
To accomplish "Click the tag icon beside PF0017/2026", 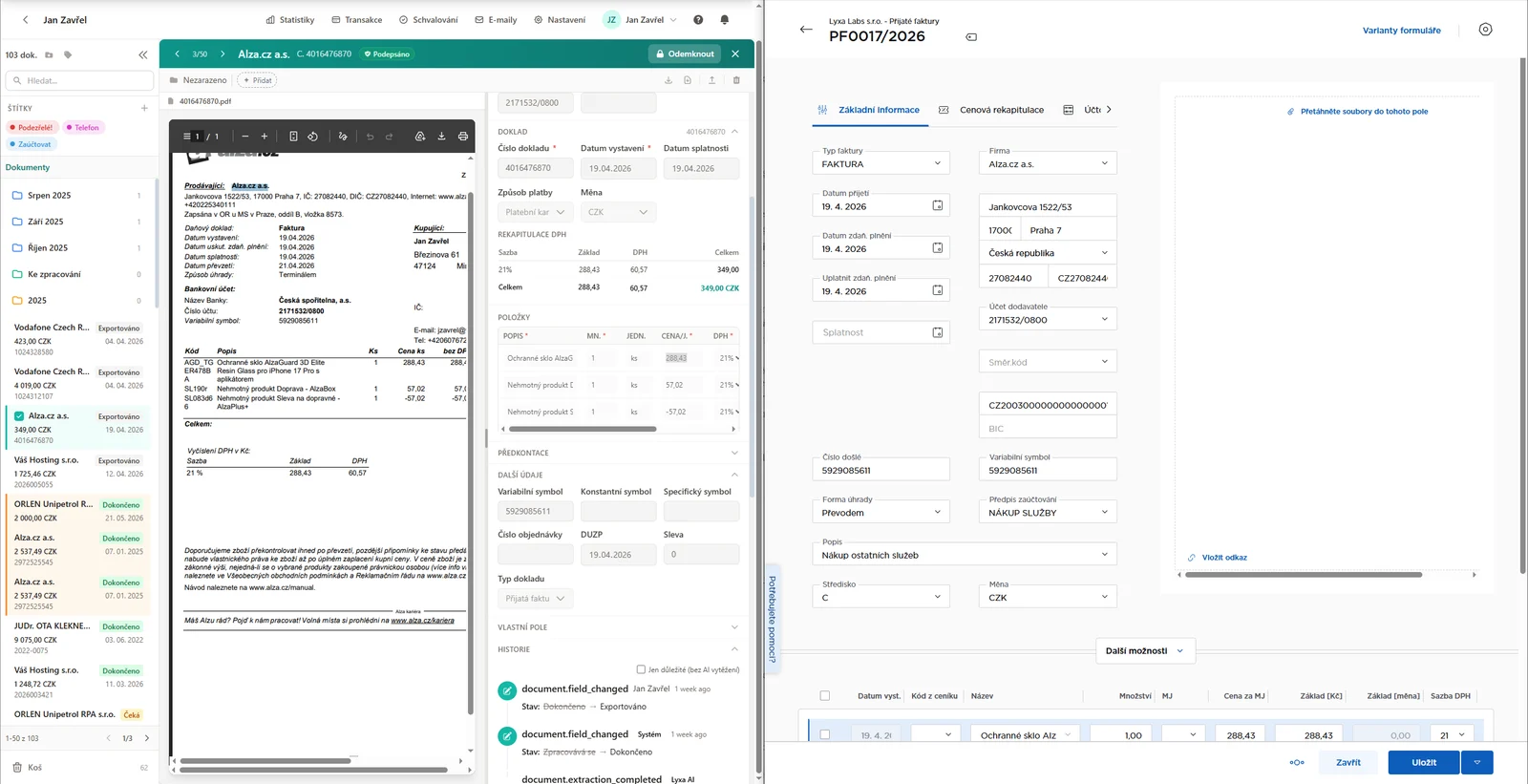I will (971, 37).
